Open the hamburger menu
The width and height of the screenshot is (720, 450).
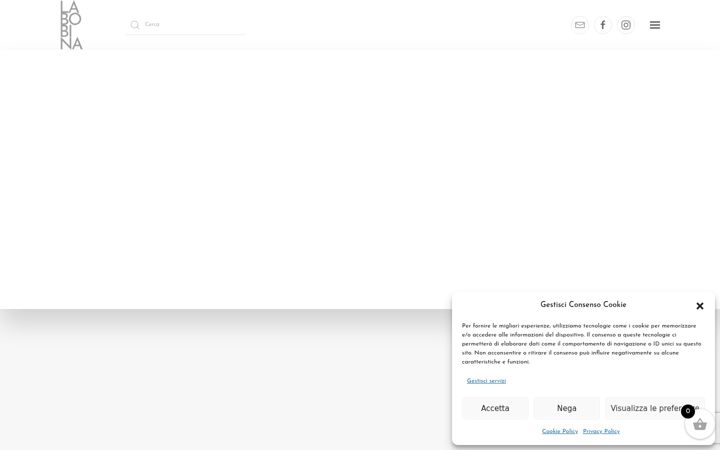[x=655, y=25]
